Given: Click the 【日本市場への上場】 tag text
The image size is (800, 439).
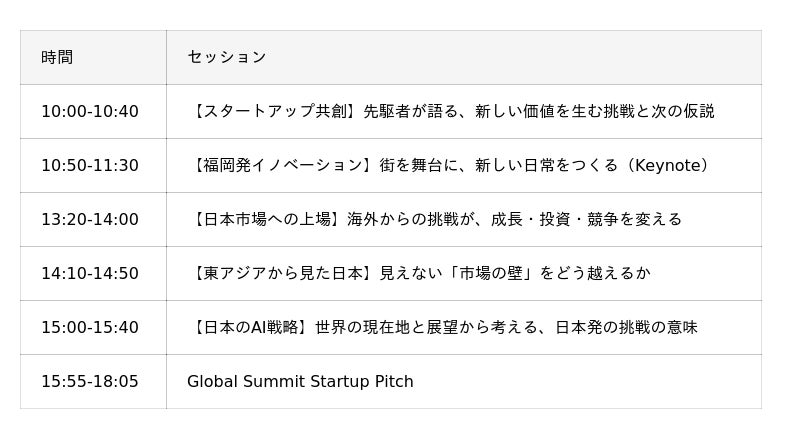Looking at the screenshot, I should click(x=267, y=220).
